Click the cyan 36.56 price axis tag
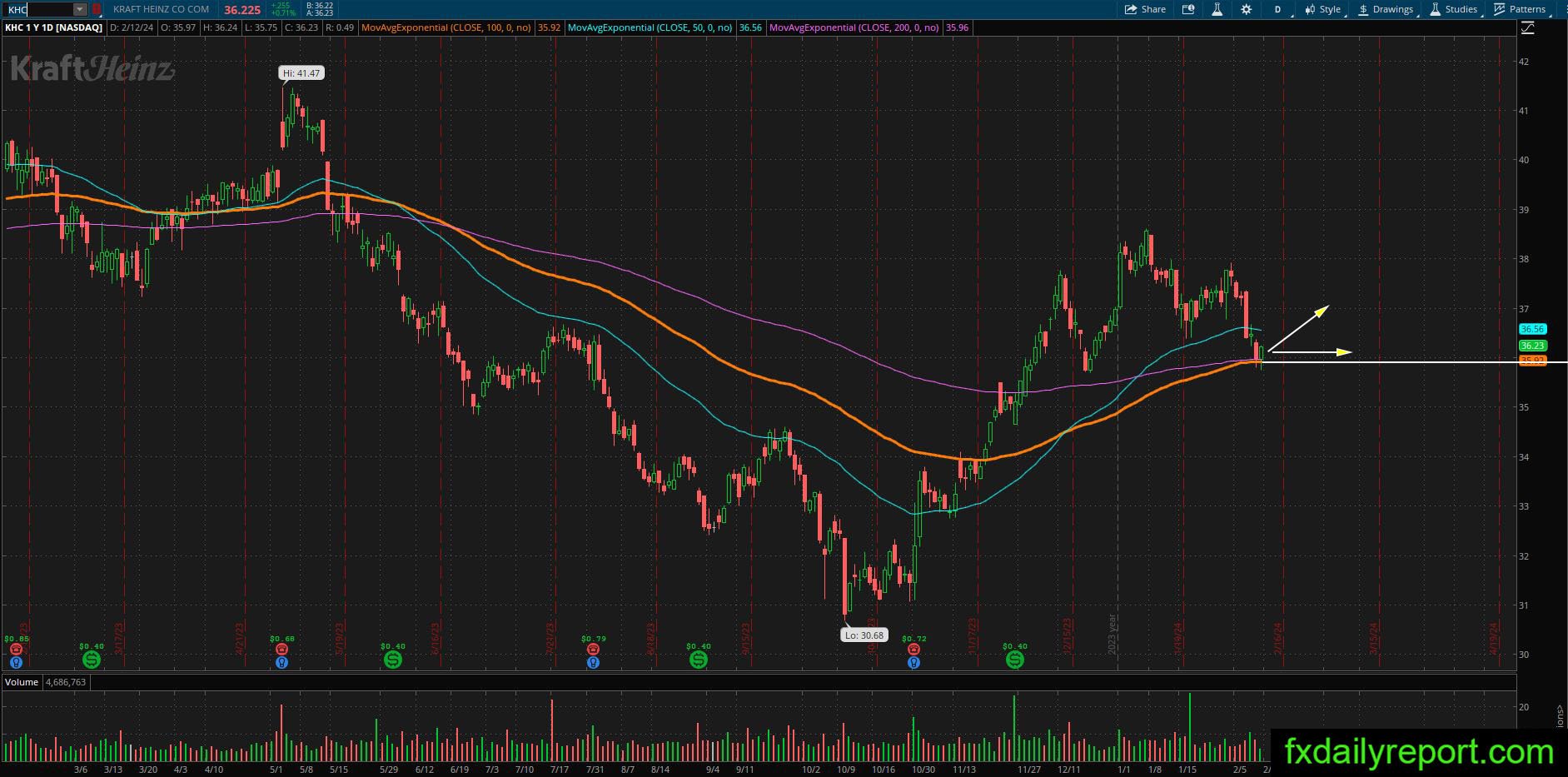 (x=1533, y=329)
